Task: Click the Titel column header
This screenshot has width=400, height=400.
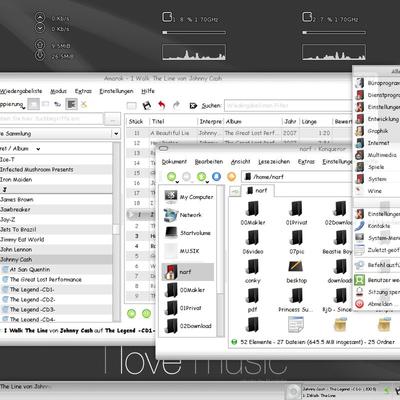Action: pyautogui.click(x=173, y=122)
